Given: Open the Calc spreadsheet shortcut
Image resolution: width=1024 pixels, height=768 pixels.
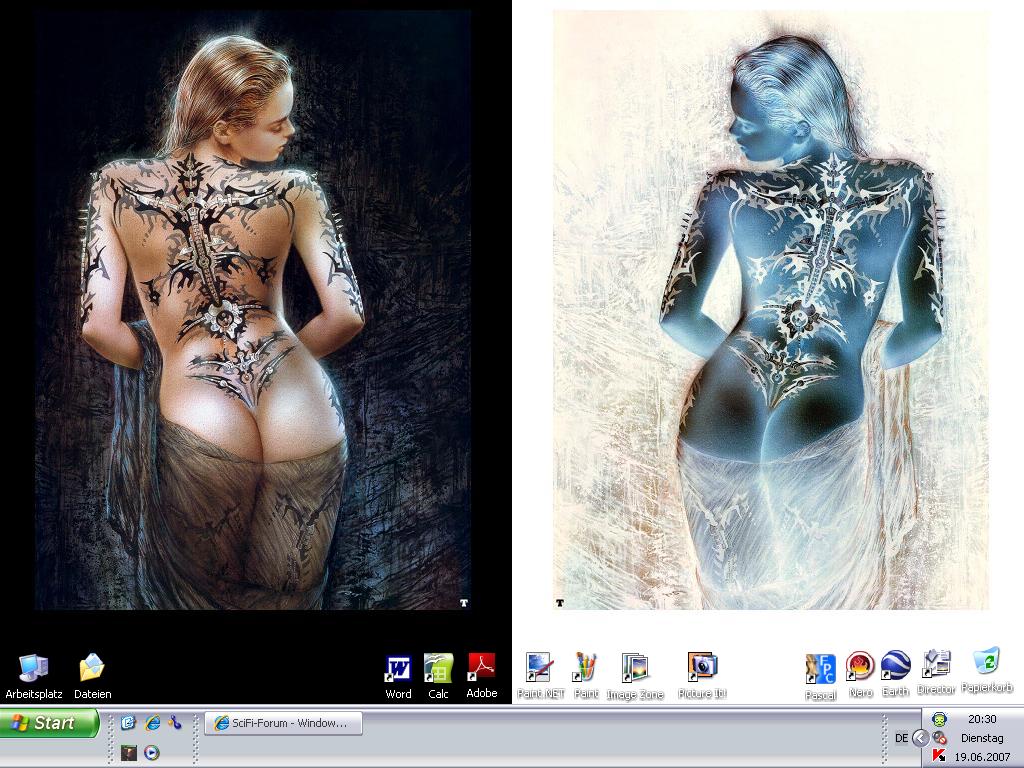Looking at the screenshot, I should pyautogui.click(x=438, y=669).
